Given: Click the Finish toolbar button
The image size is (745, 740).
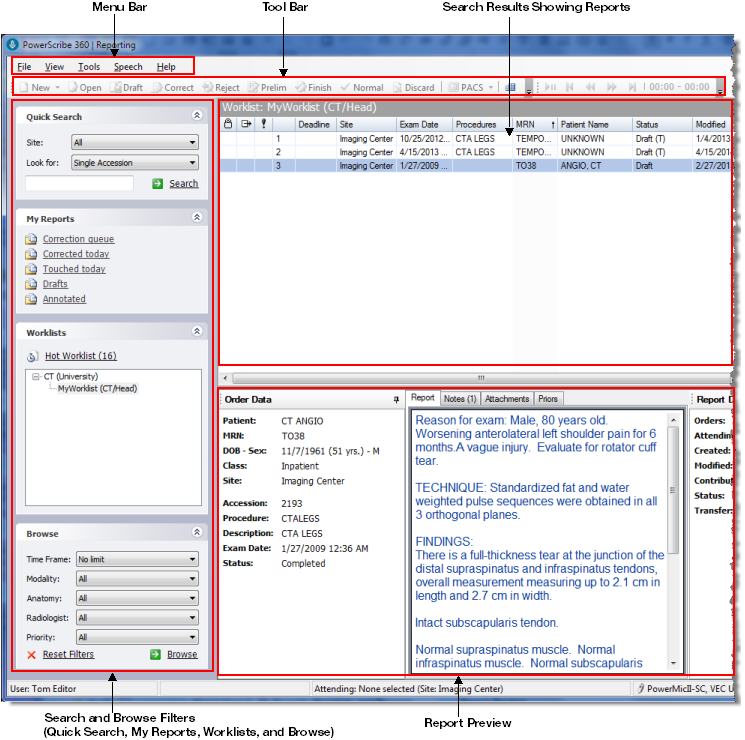Looking at the screenshot, I should [314, 87].
